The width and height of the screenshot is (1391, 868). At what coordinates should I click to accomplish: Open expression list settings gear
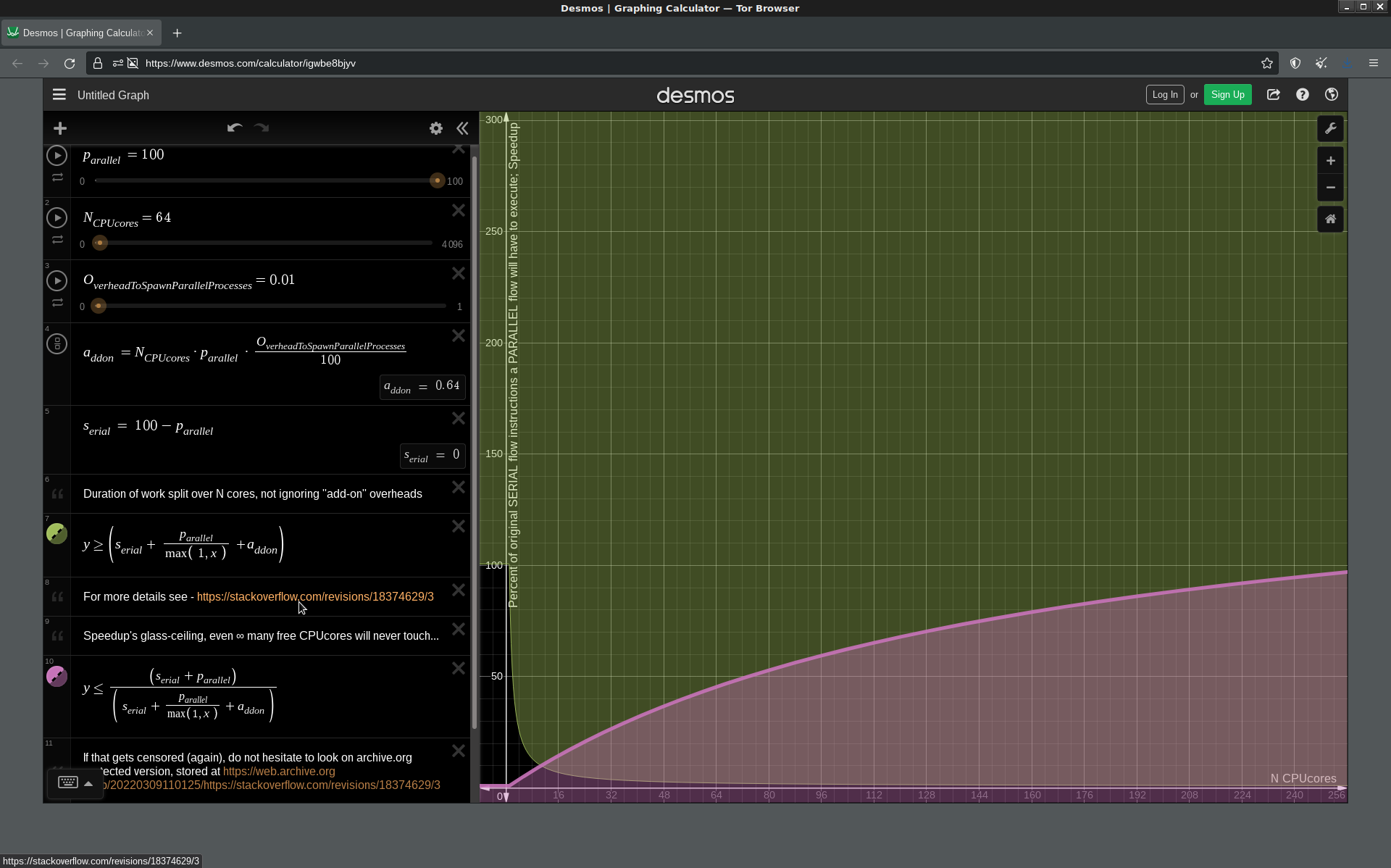(436, 128)
